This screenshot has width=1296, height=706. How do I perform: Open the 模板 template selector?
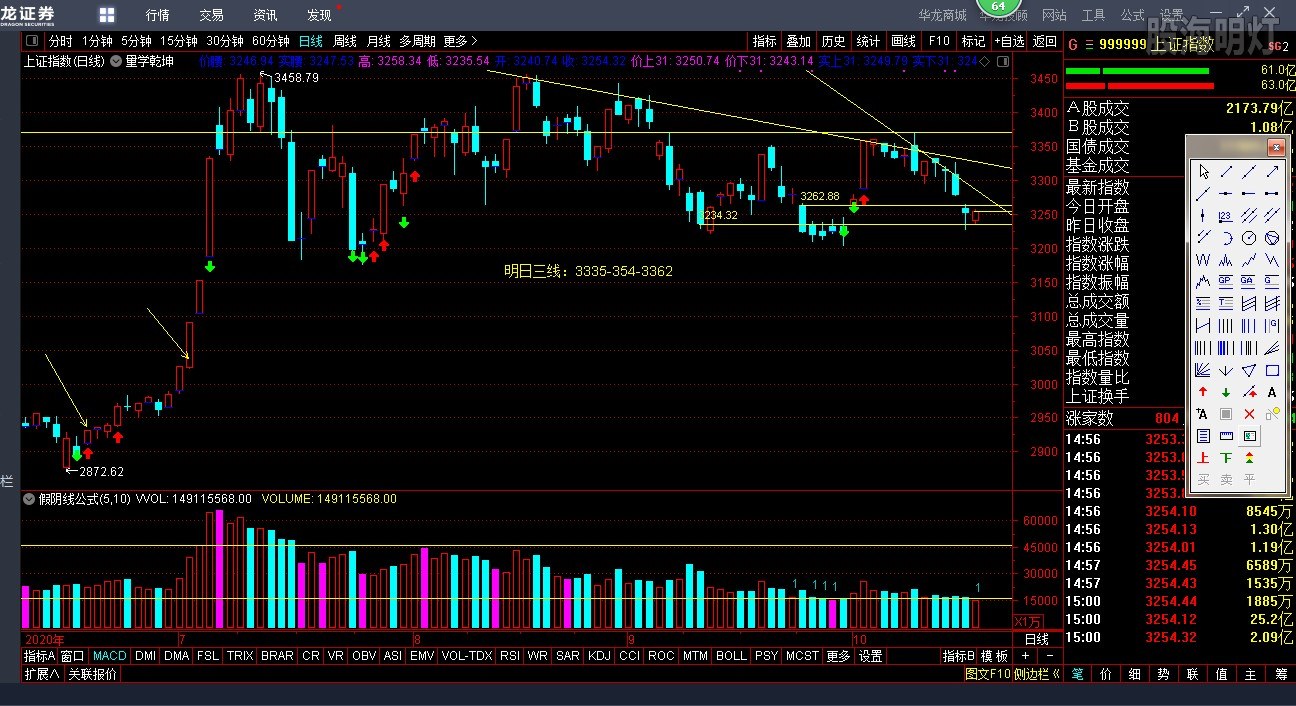click(x=995, y=656)
